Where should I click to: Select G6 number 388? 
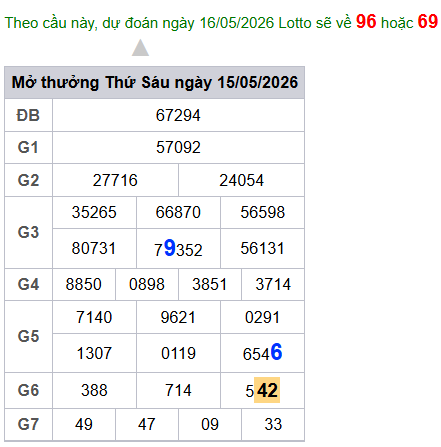click(x=94, y=390)
